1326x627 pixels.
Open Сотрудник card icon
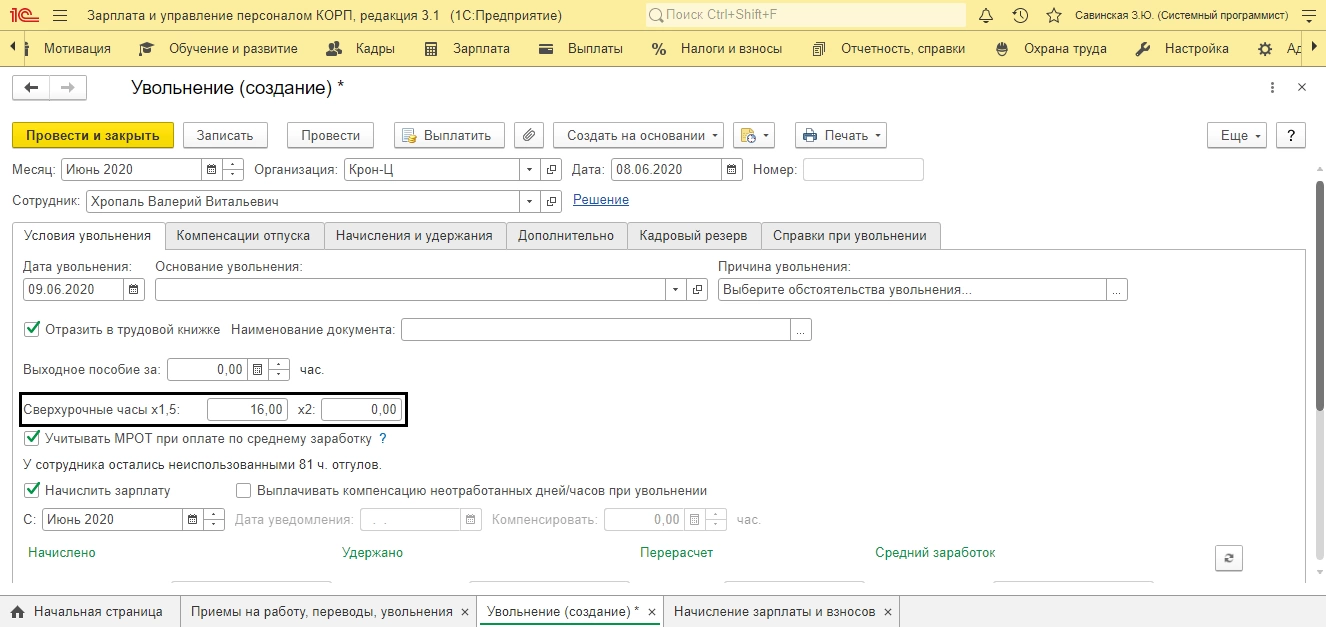pyautogui.click(x=553, y=201)
